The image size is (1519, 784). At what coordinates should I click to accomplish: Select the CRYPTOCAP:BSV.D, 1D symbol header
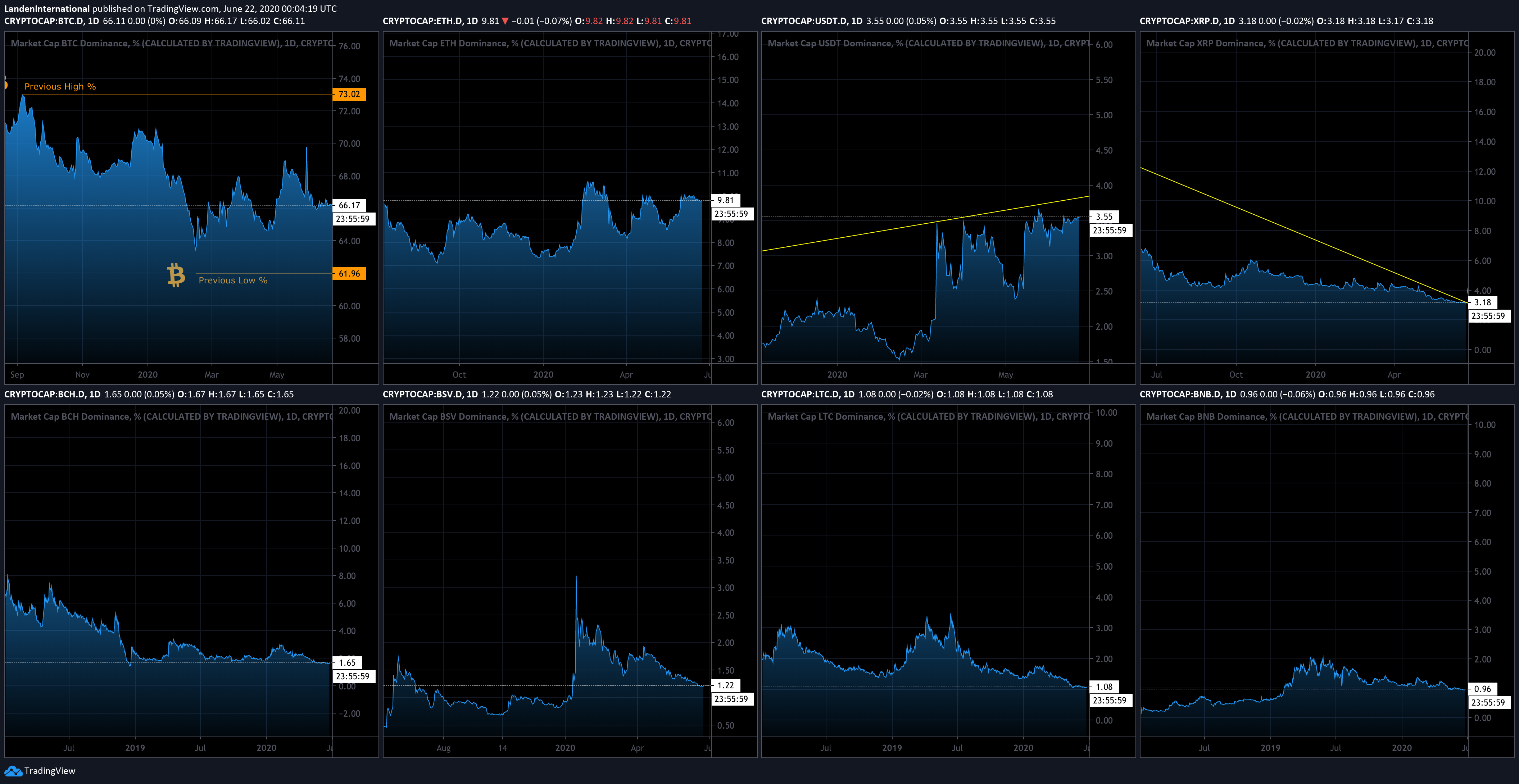click(x=430, y=395)
